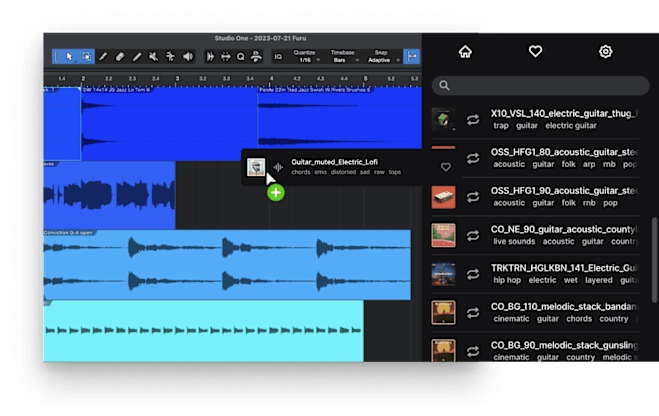This screenshot has height=416, width=659.
Task: Select the CO_NE_90 guitar acoustic thumbnail
Action: 444,235
